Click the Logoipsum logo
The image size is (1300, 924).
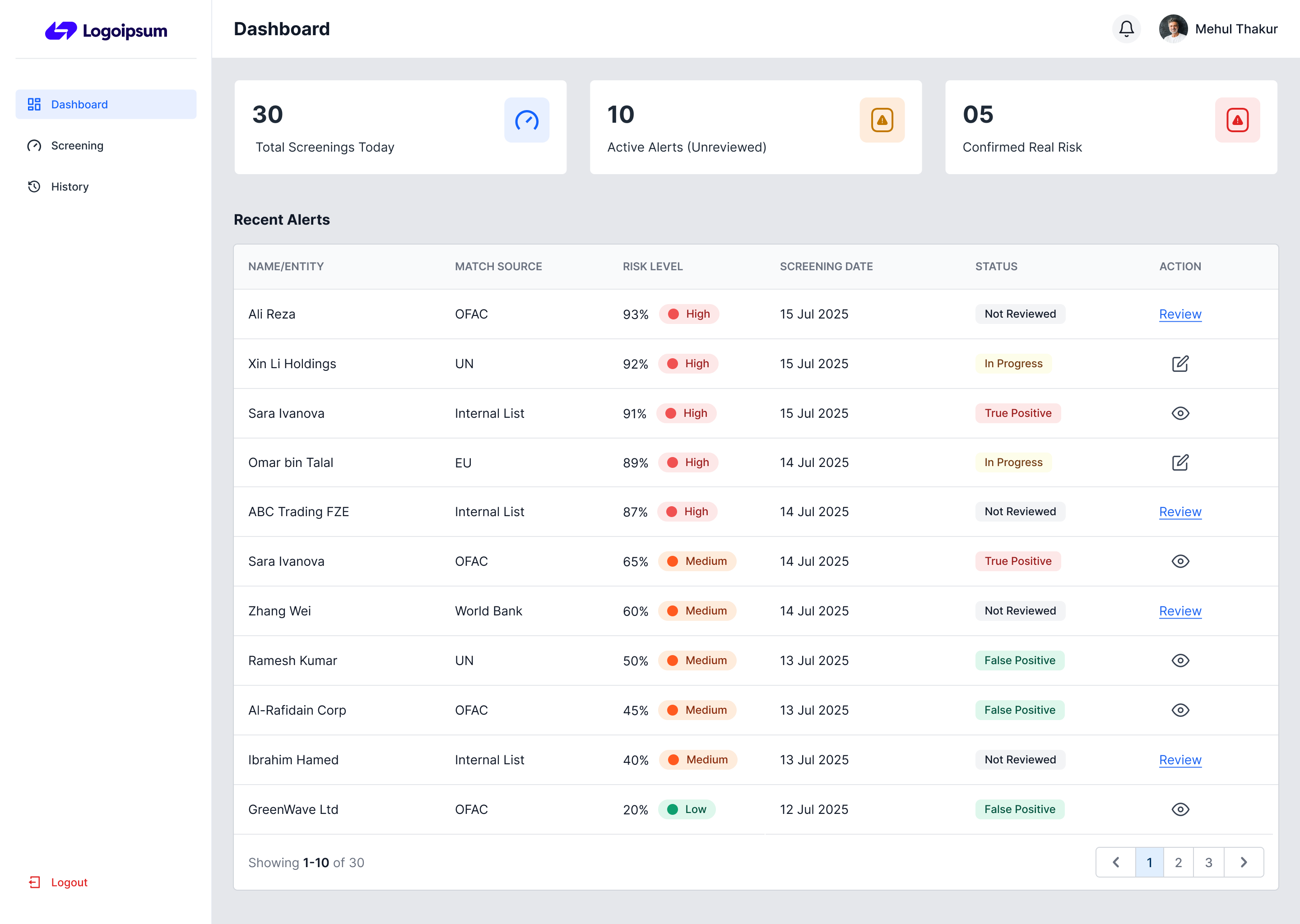(x=107, y=30)
